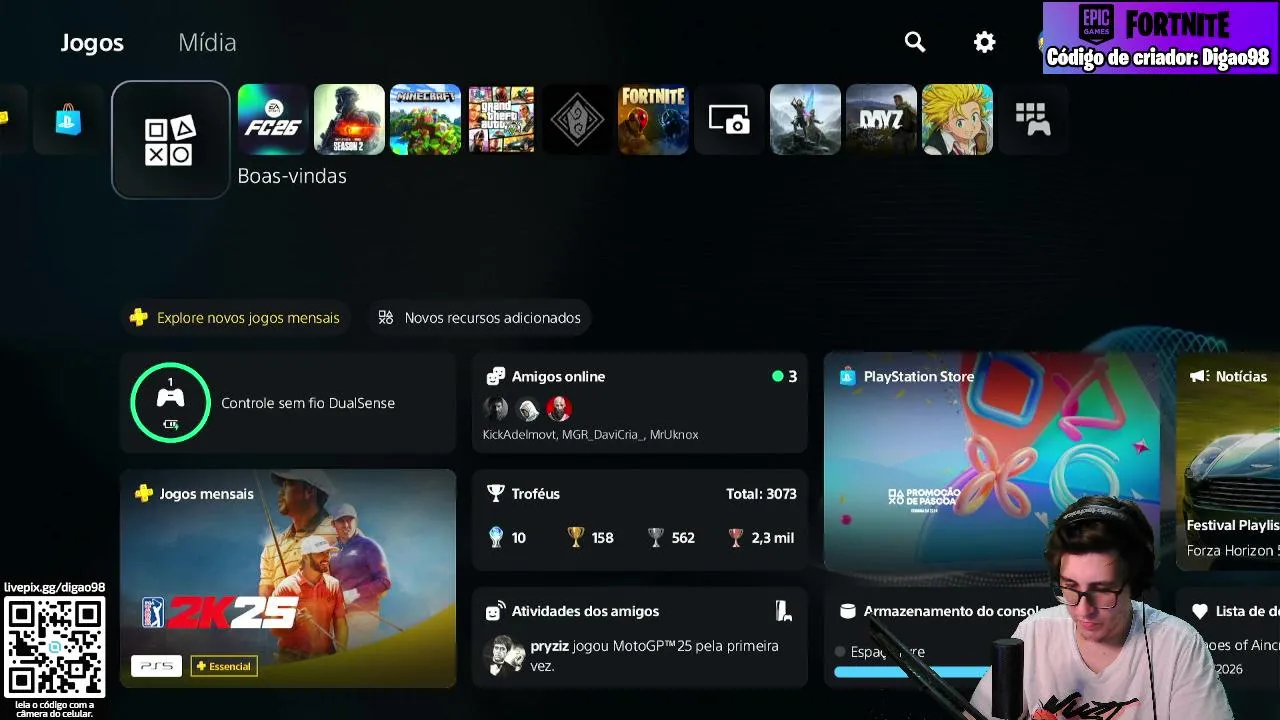Launch EA FC26 game tile

pyautogui.click(x=273, y=120)
